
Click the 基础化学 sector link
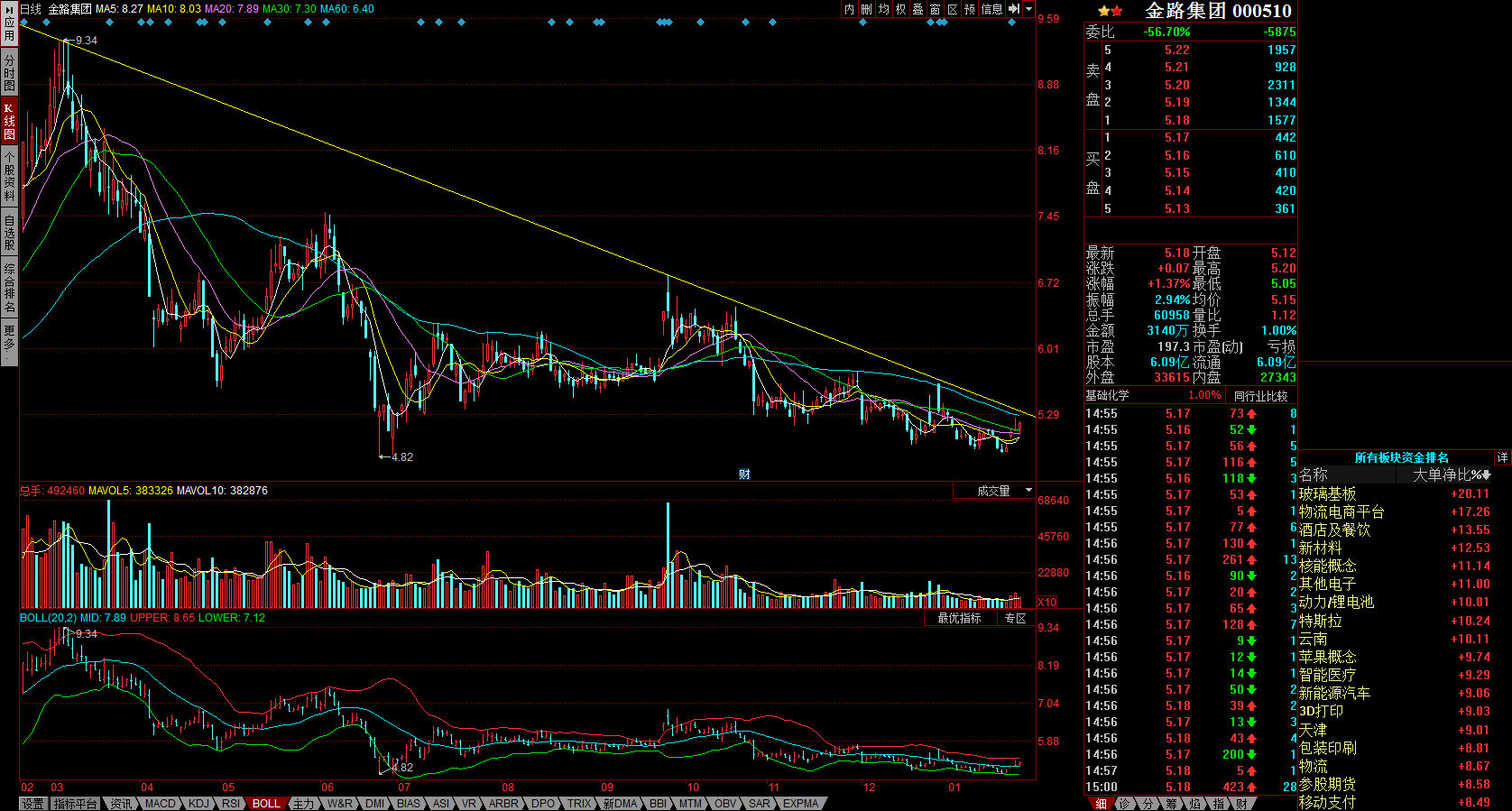(x=1107, y=396)
